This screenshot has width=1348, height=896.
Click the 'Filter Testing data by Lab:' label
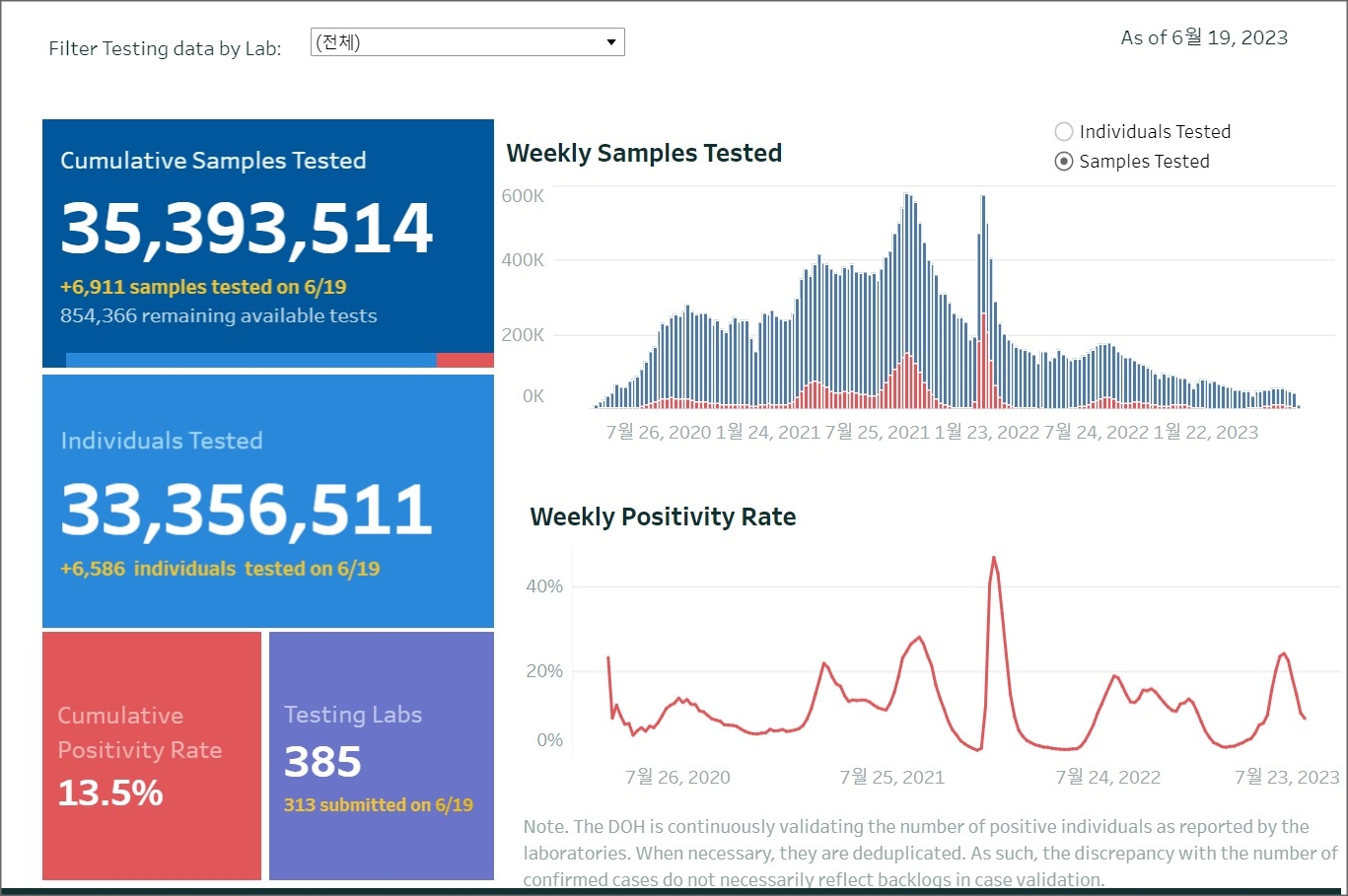(165, 48)
